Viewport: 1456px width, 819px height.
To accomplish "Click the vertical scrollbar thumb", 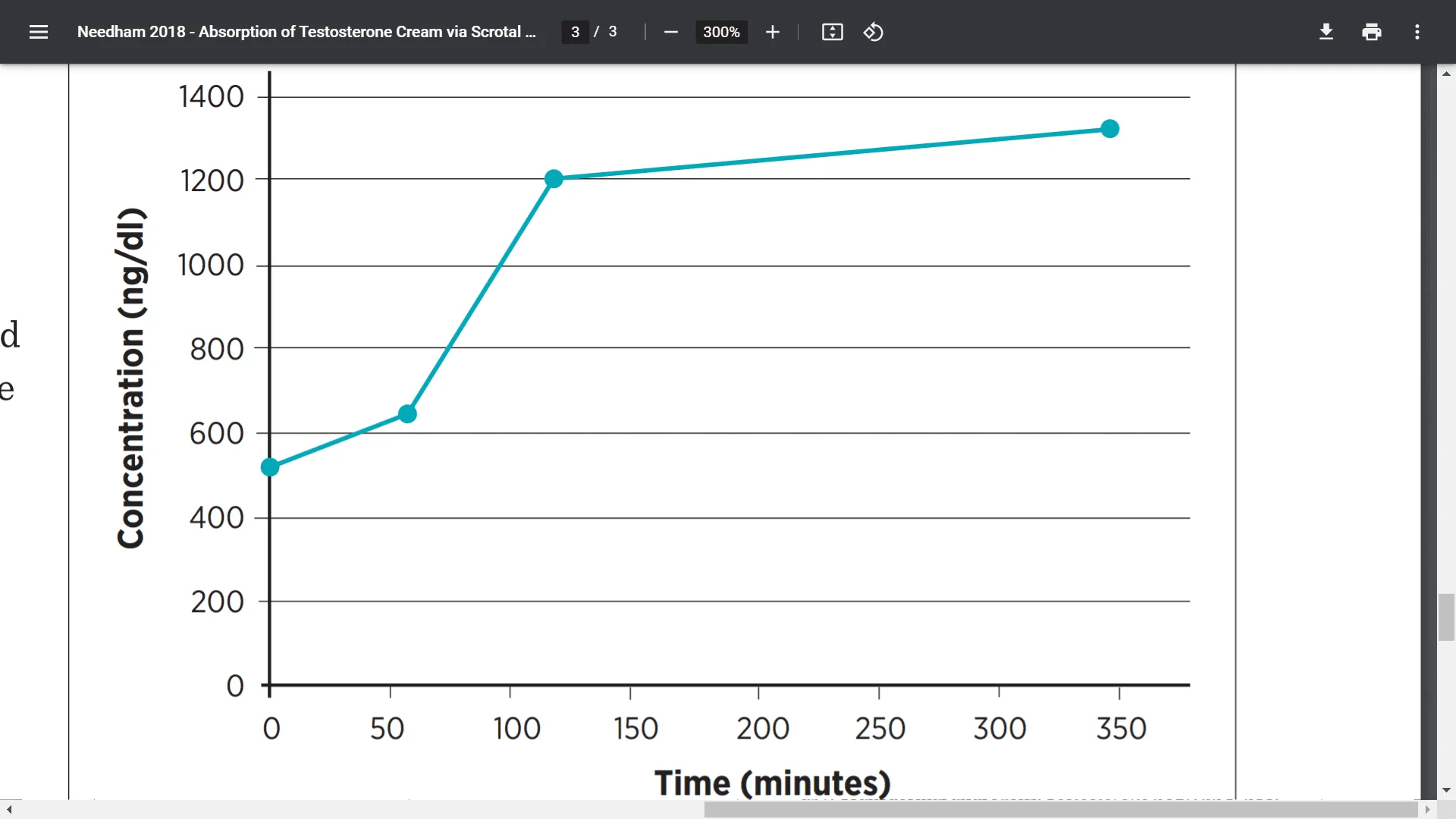I will tap(1446, 617).
